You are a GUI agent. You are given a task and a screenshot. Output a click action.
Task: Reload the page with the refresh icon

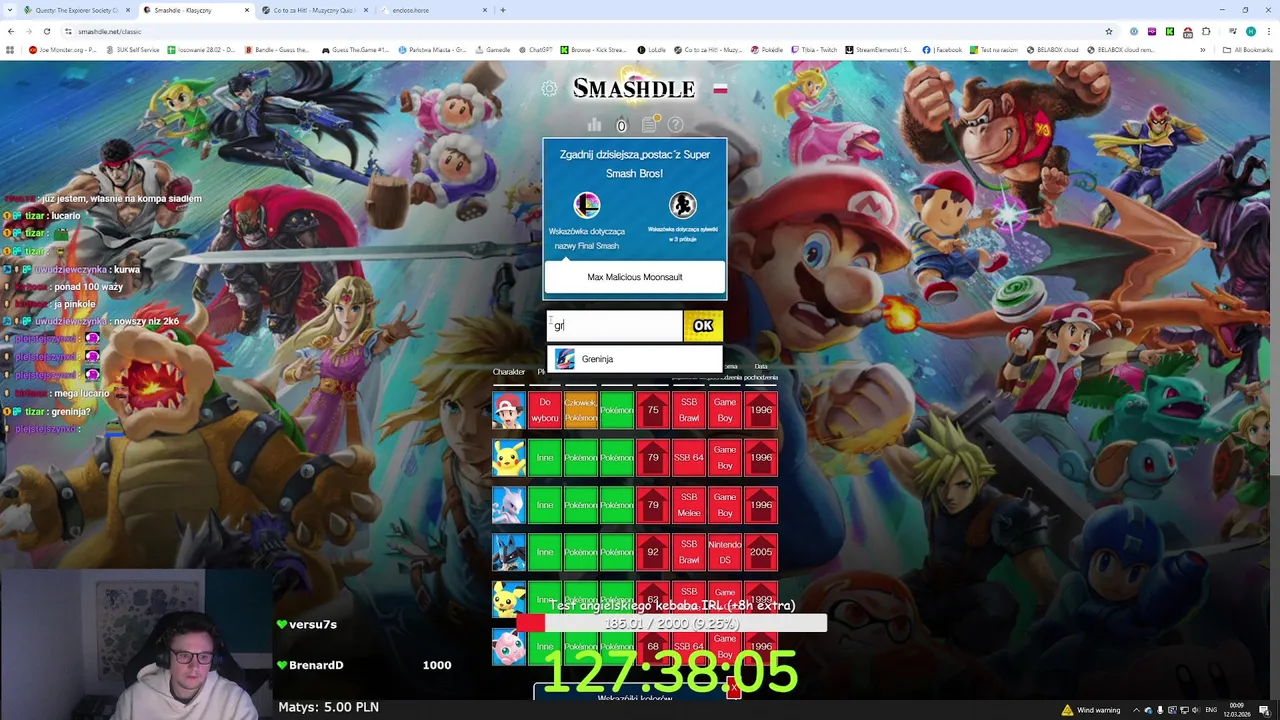(46, 31)
